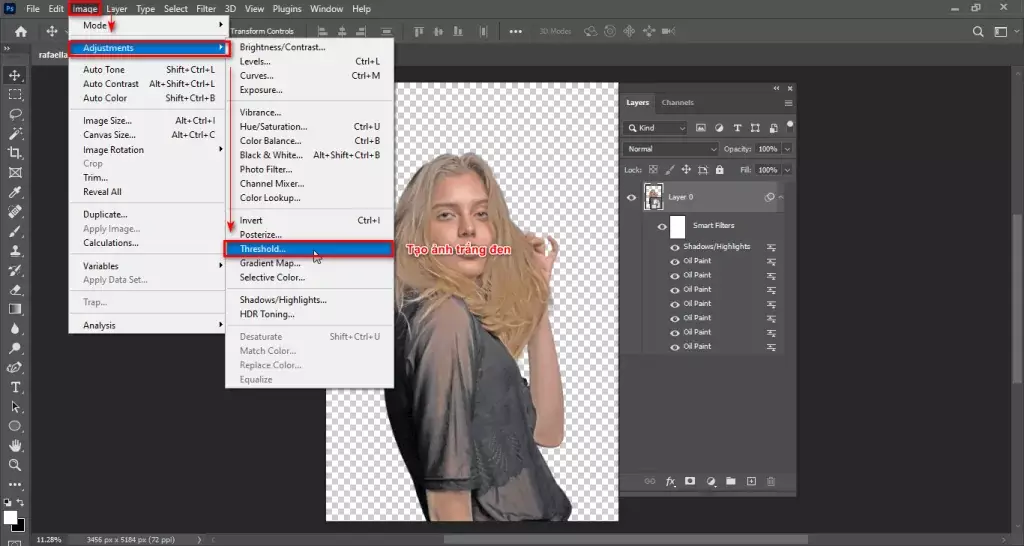Open the search icon in options bar
This screenshot has width=1024, height=546.
coord(978,31)
